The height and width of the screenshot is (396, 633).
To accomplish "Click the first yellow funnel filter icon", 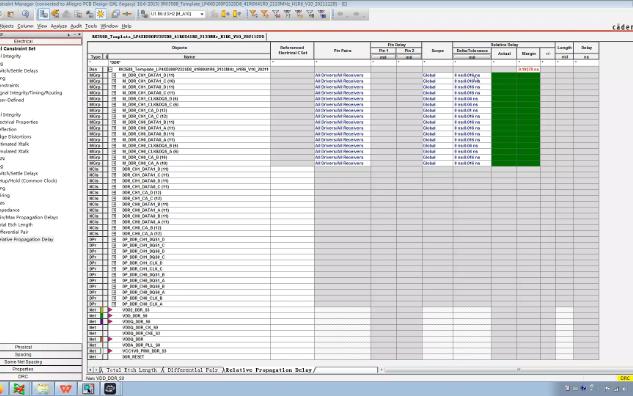I will coord(253,14).
